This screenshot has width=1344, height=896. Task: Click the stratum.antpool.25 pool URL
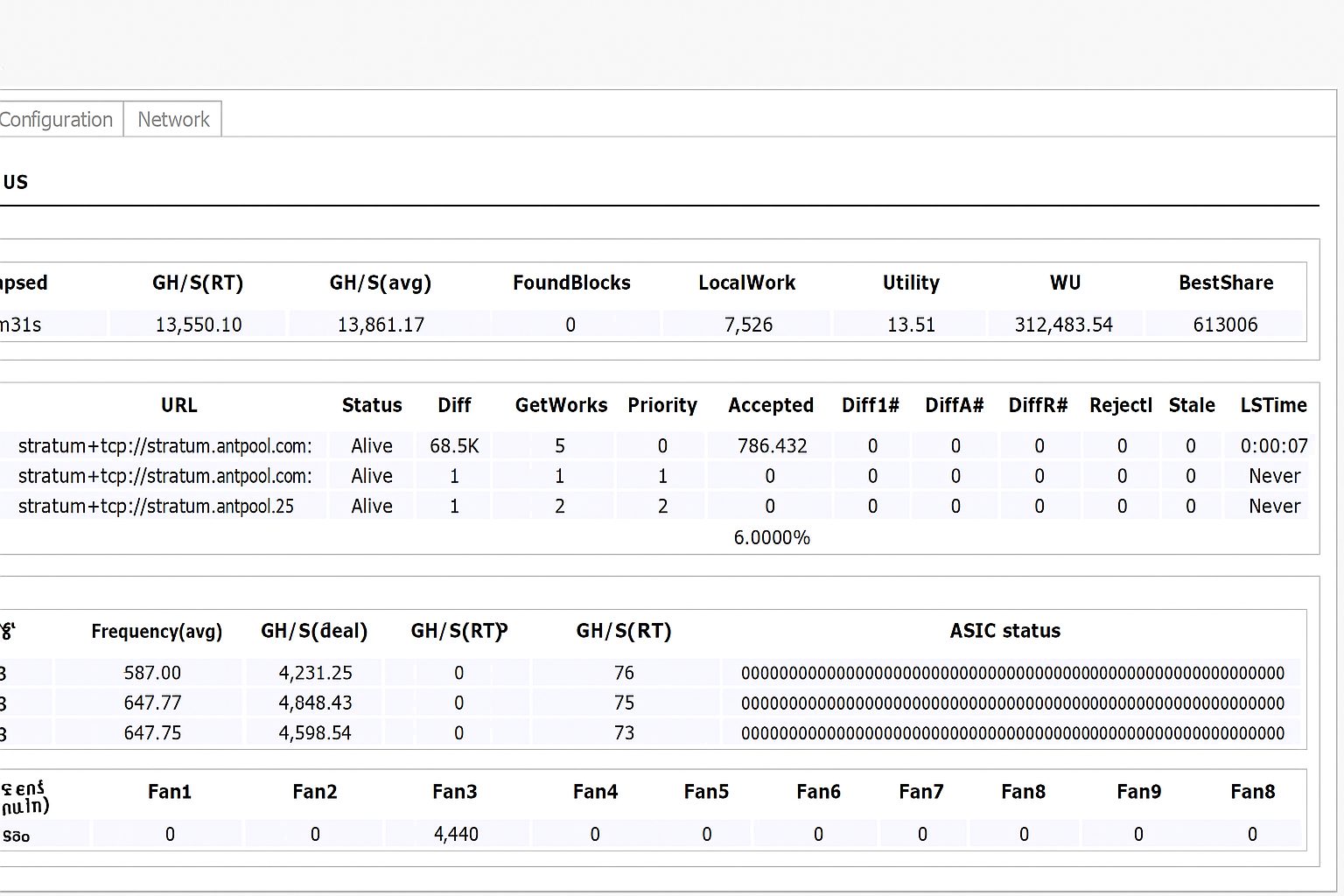(156, 507)
